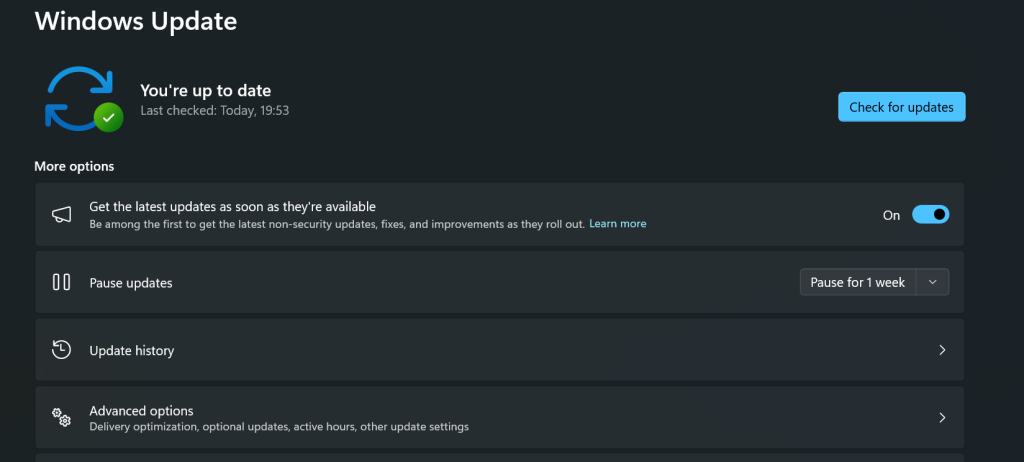Screen dimensions: 1024x462
Task: Open Advanced options via its right chevron
Action: click(x=942, y=418)
